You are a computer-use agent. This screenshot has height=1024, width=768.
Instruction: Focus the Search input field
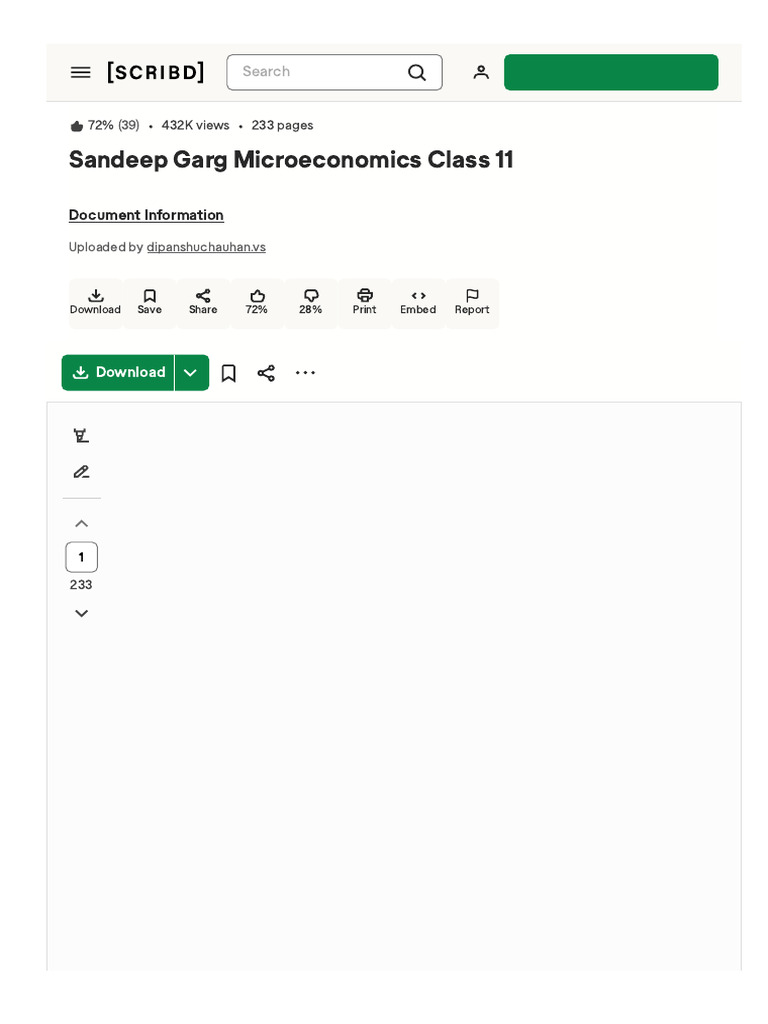tap(320, 72)
